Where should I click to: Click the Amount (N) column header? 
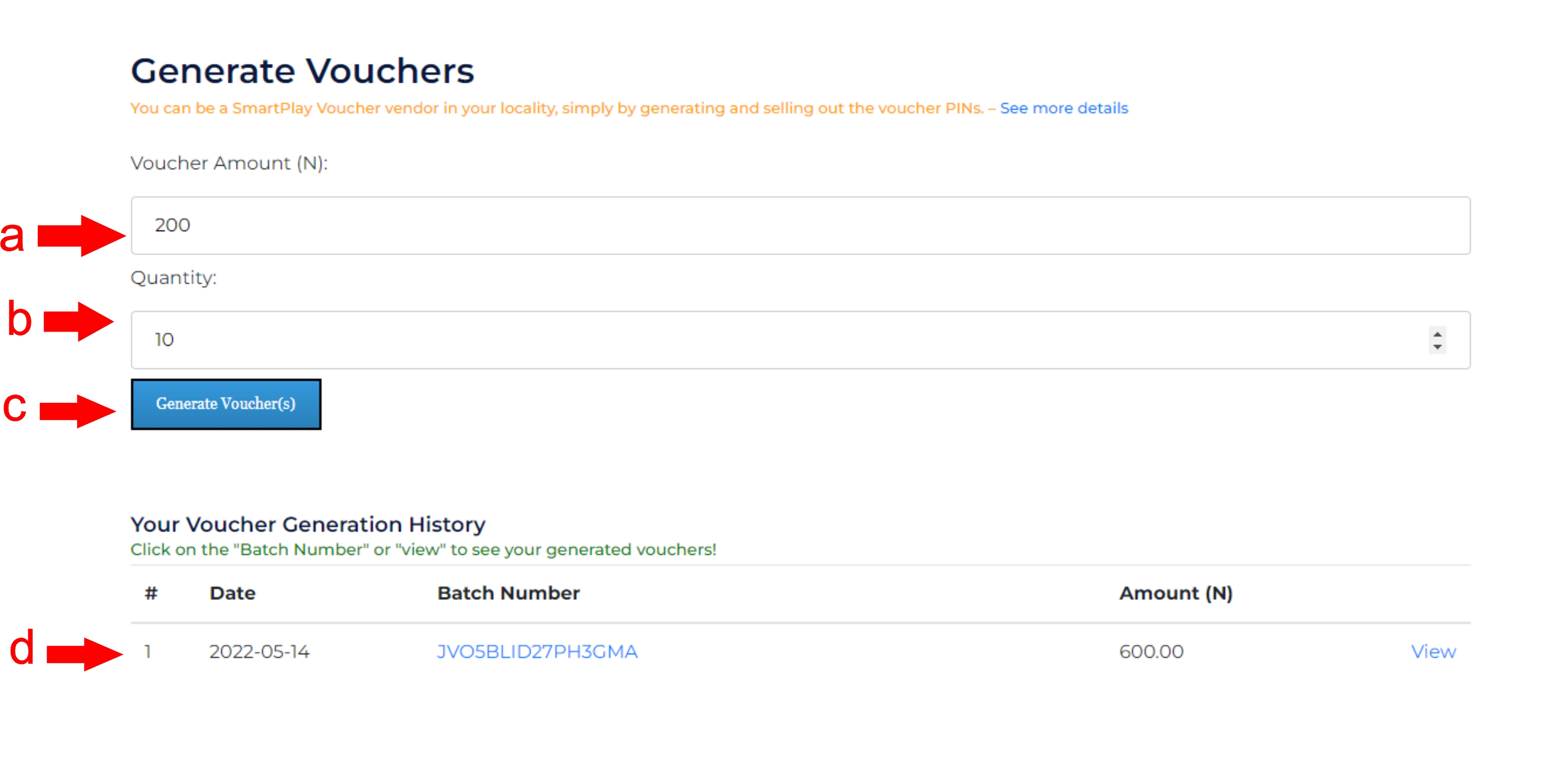(x=1175, y=593)
